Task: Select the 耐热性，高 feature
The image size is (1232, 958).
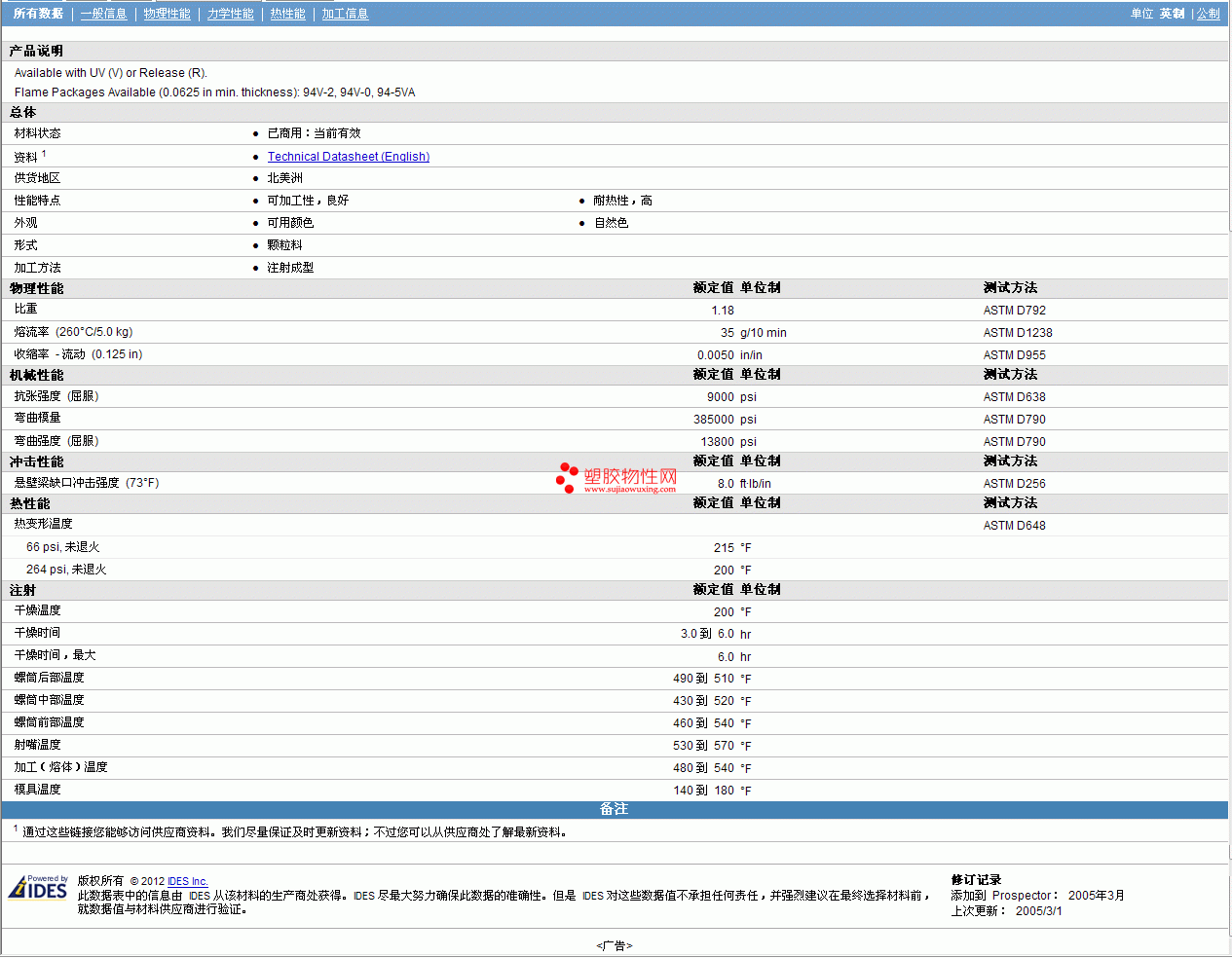Action: 623,201
